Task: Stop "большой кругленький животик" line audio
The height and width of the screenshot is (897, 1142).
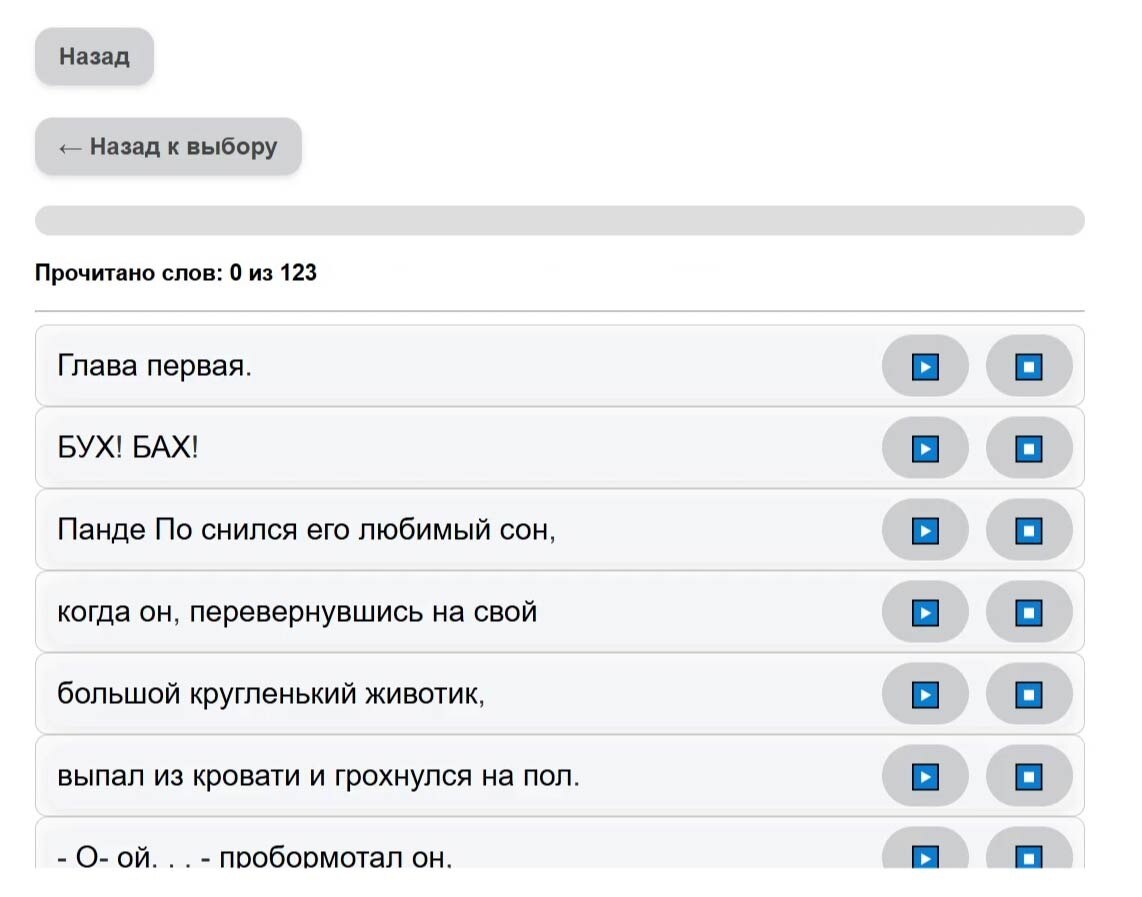Action: (x=1029, y=694)
